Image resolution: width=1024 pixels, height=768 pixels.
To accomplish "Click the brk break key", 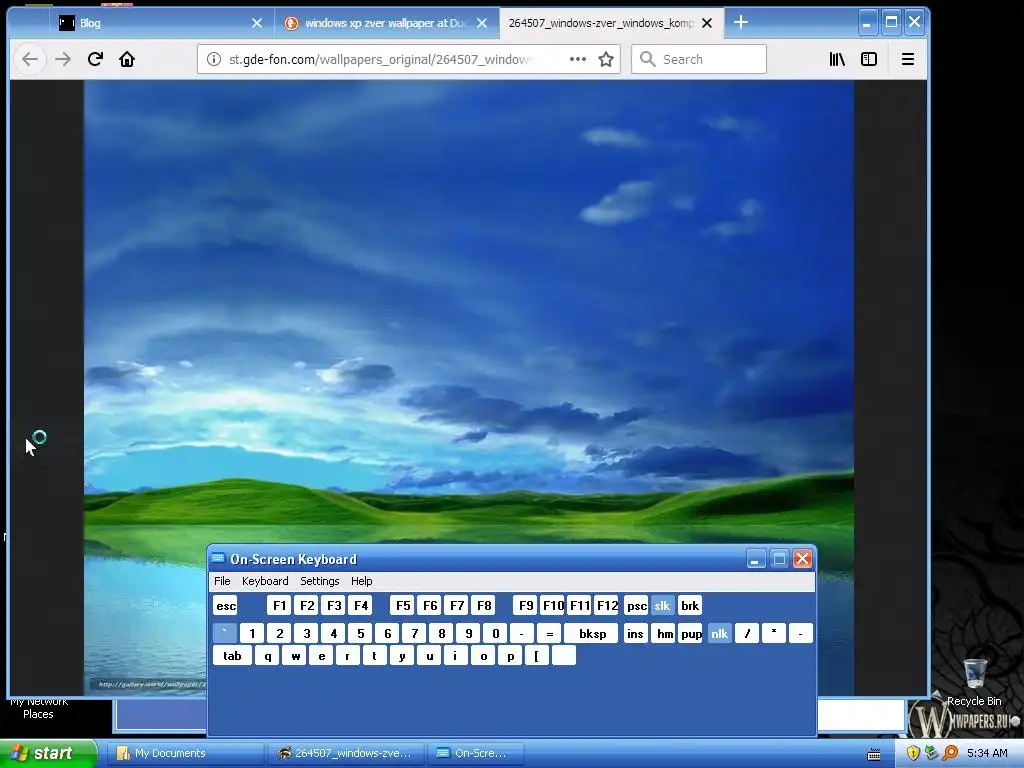I will [690, 605].
